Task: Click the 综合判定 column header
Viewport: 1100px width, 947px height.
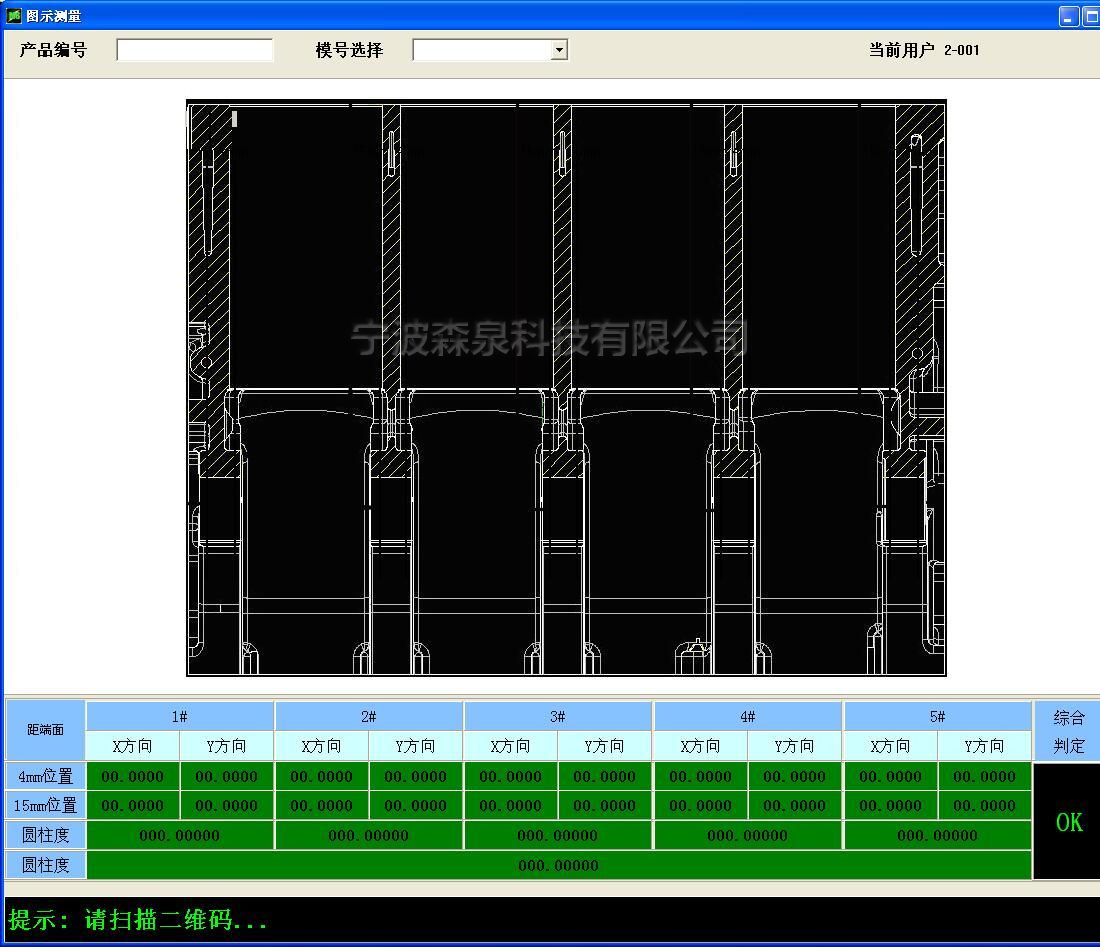Action: [1067, 731]
